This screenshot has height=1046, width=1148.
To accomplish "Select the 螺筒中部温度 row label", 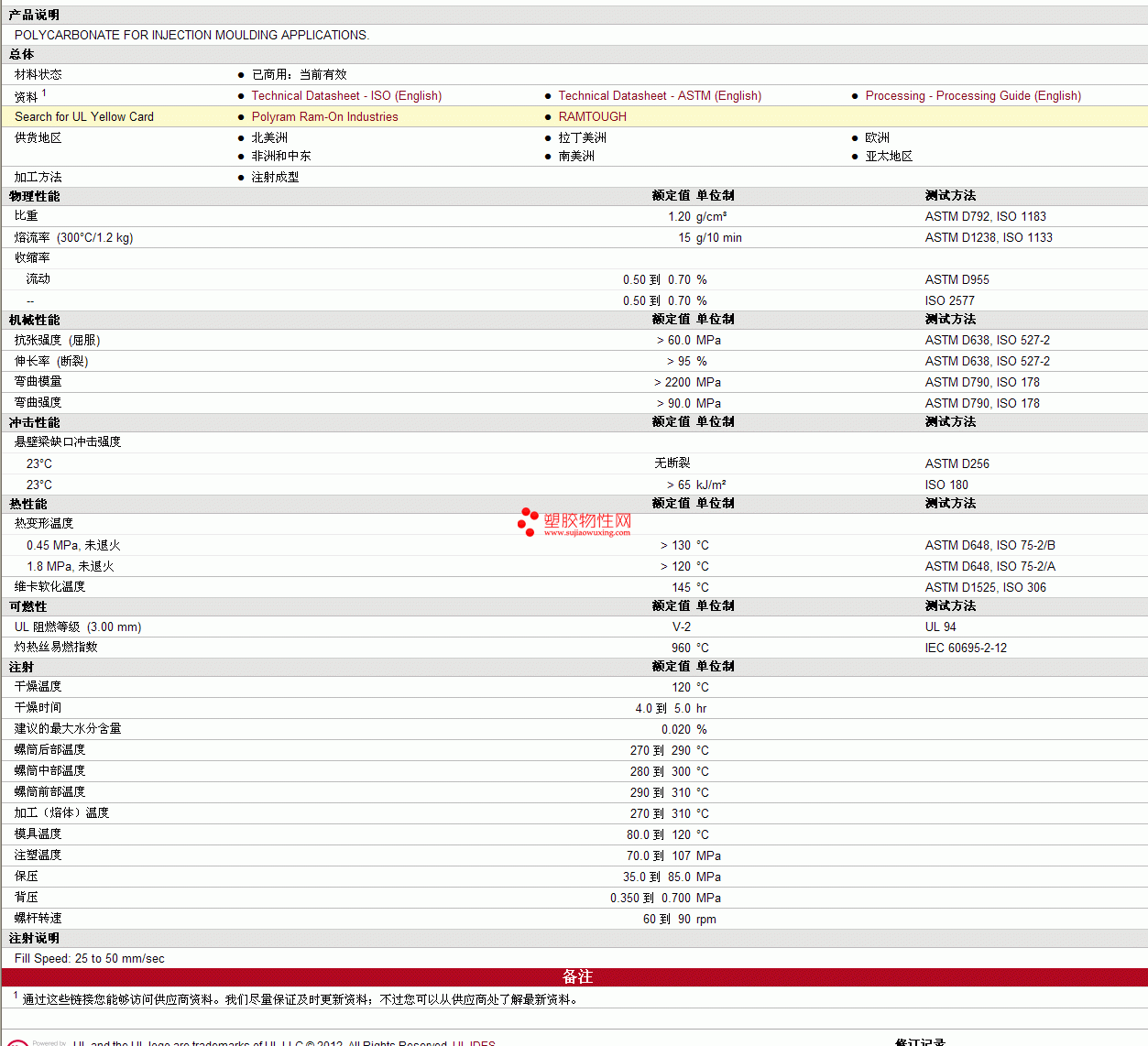I will 50,770.
